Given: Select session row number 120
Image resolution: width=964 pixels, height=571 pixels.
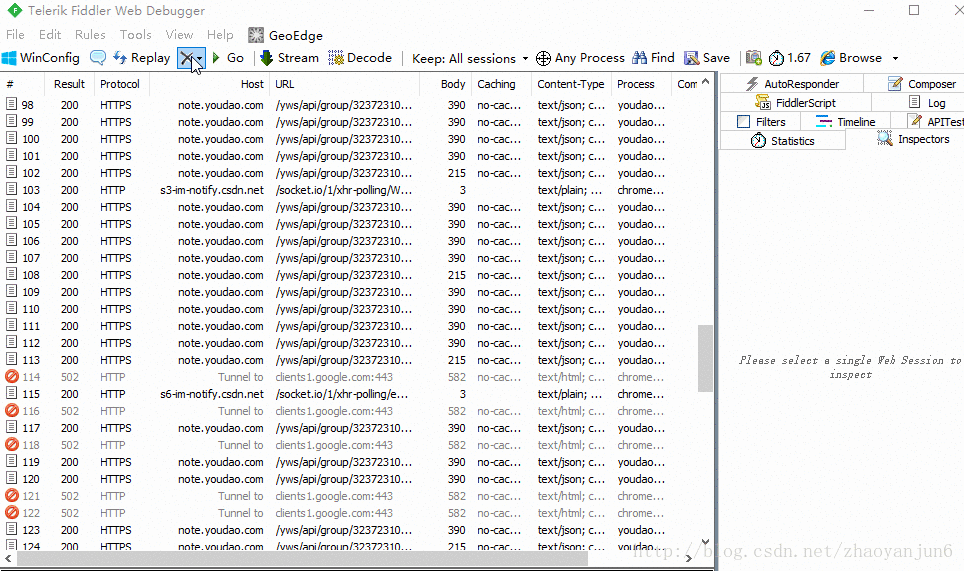Looking at the screenshot, I should [x=350, y=479].
